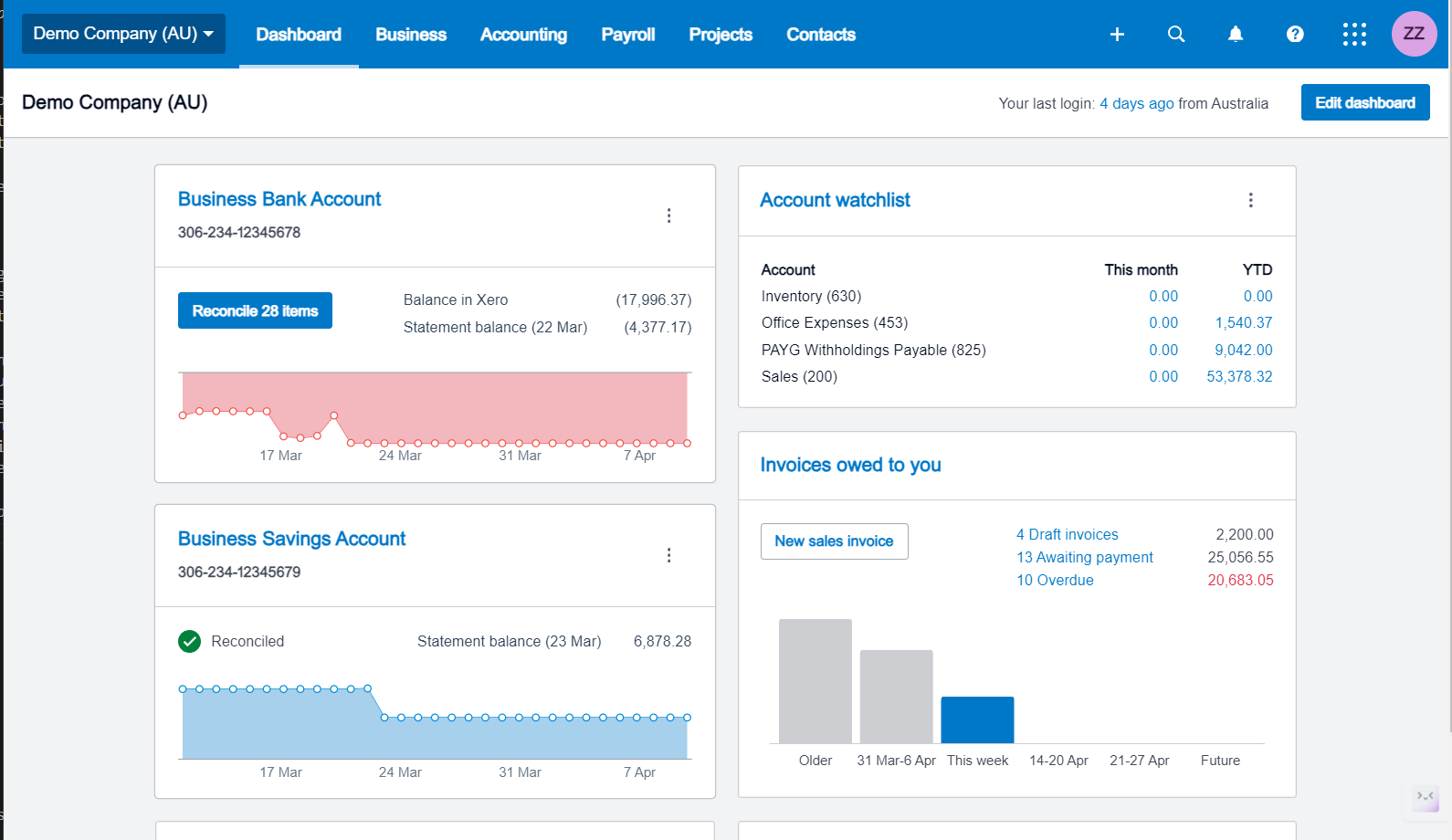Click the green Reconciled checkmark icon

pos(189,642)
